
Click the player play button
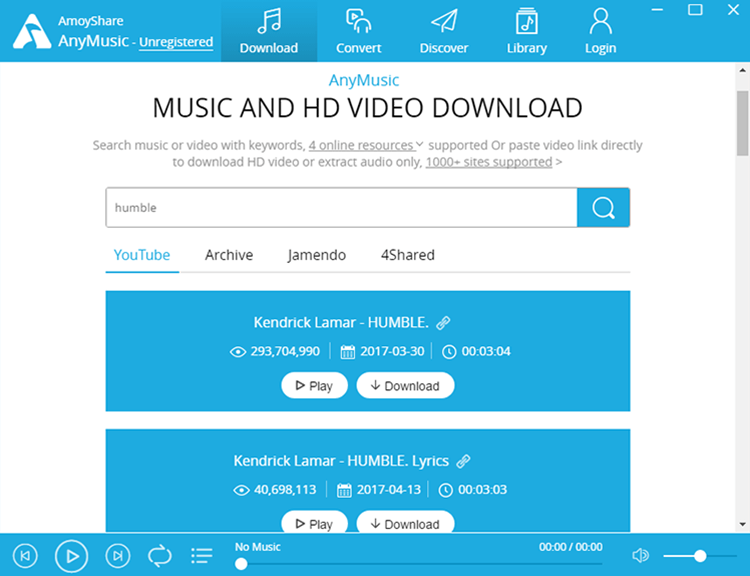coord(71,556)
